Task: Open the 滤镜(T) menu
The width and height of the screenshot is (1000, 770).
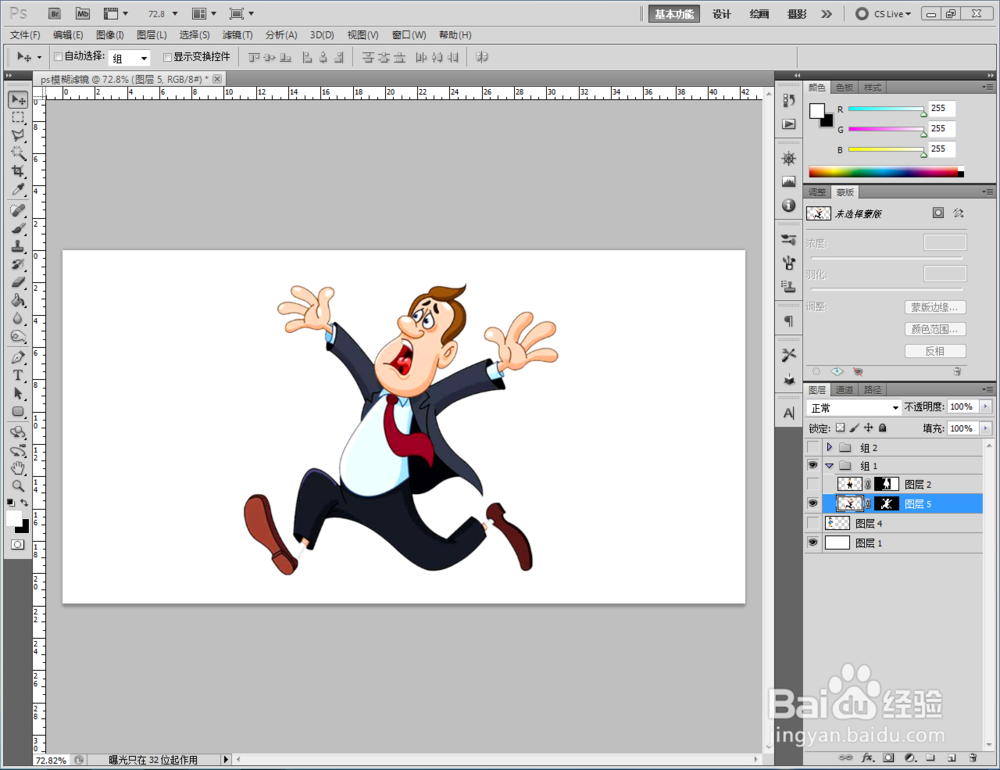Action: pyautogui.click(x=237, y=35)
